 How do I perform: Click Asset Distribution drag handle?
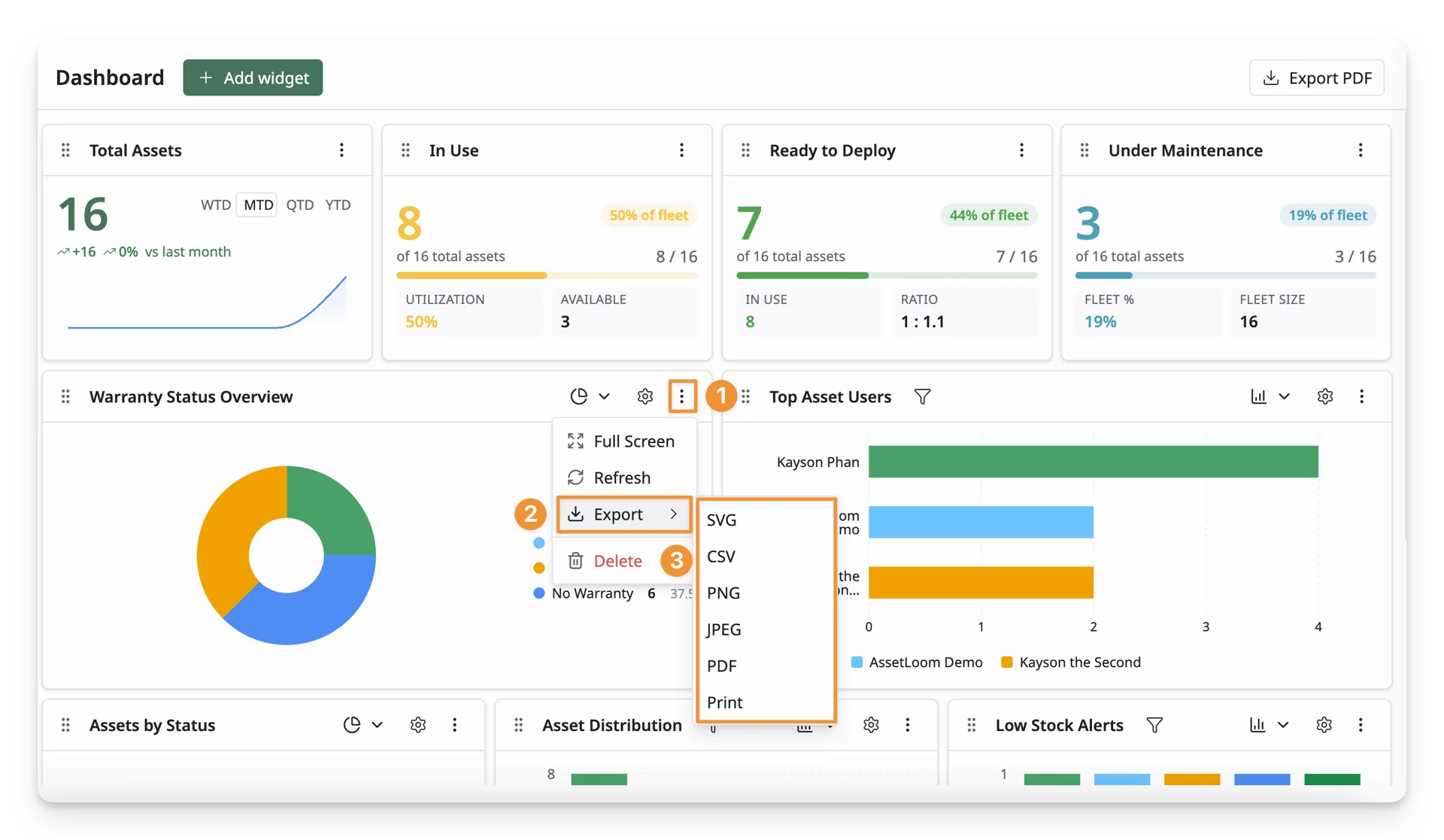point(518,725)
